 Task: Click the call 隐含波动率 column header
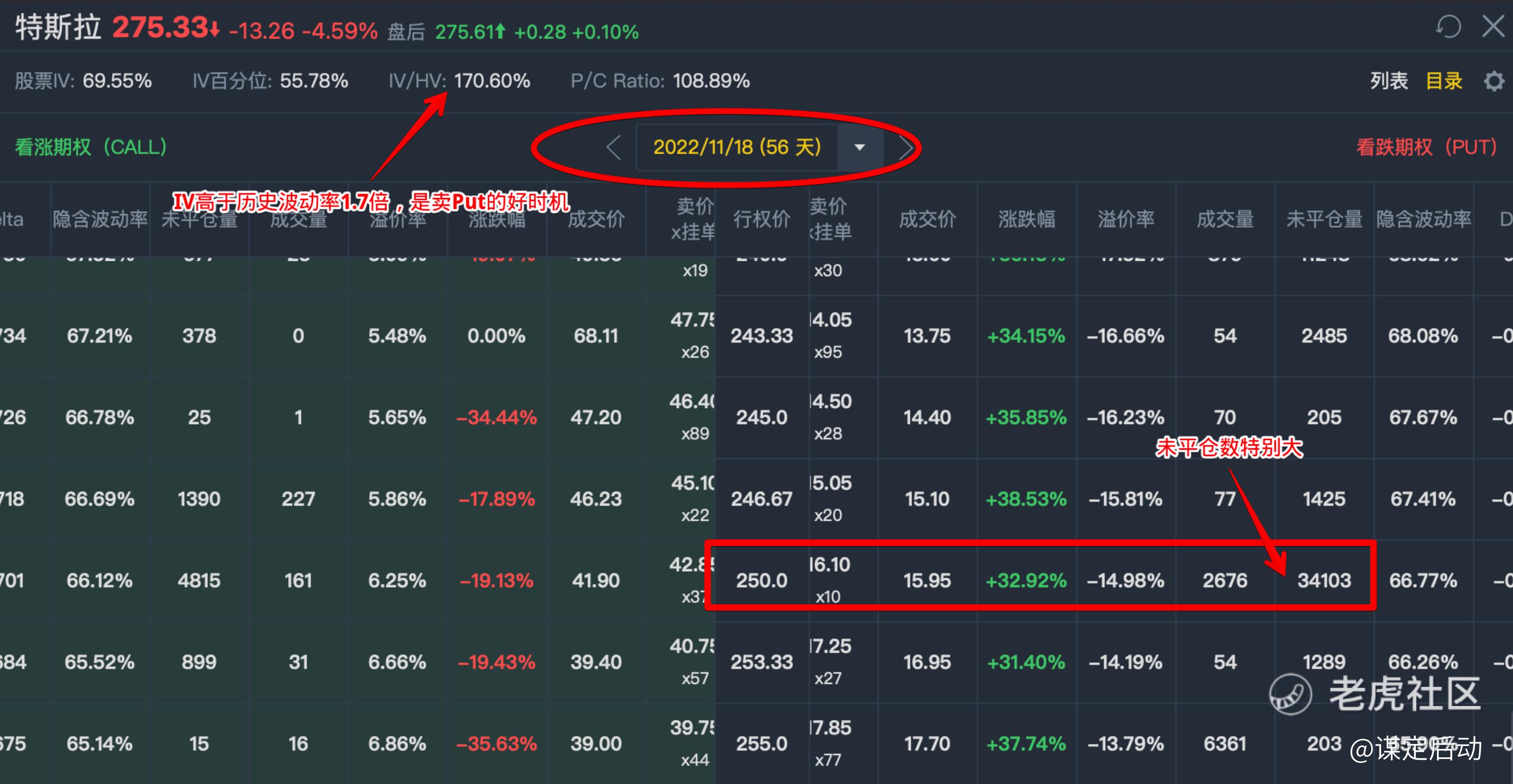100,220
